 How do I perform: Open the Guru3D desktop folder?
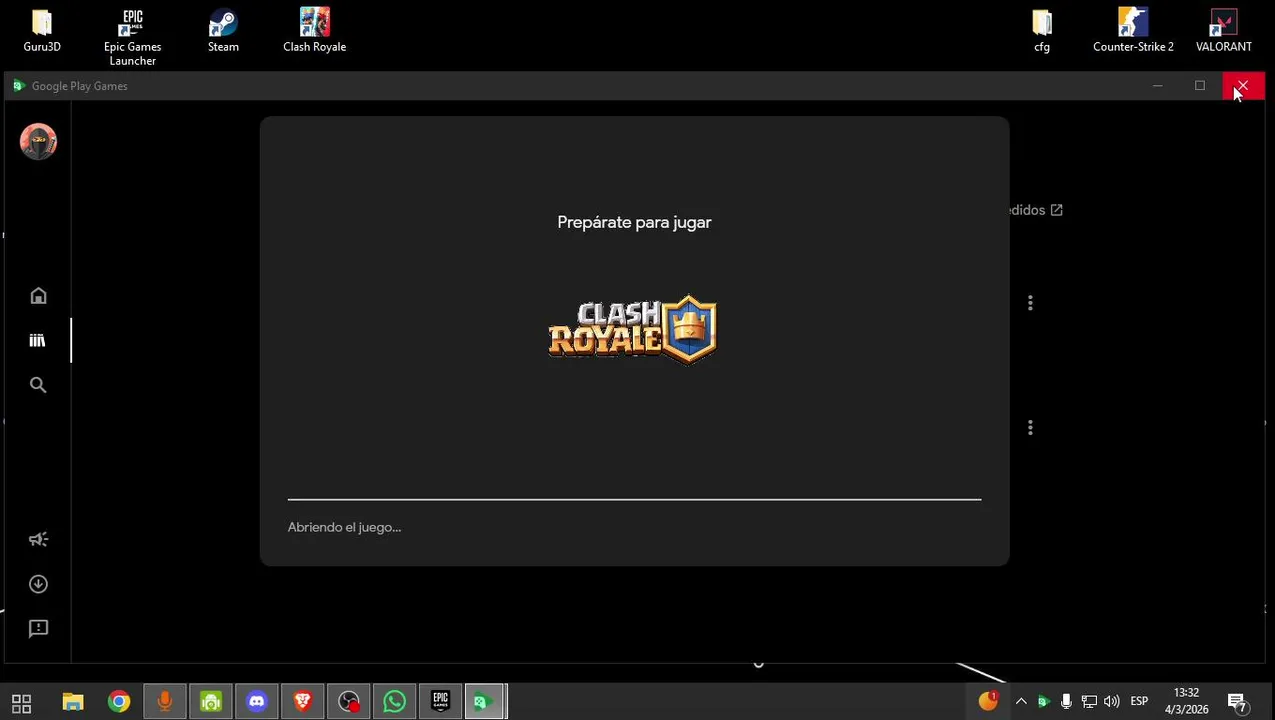pos(42,30)
